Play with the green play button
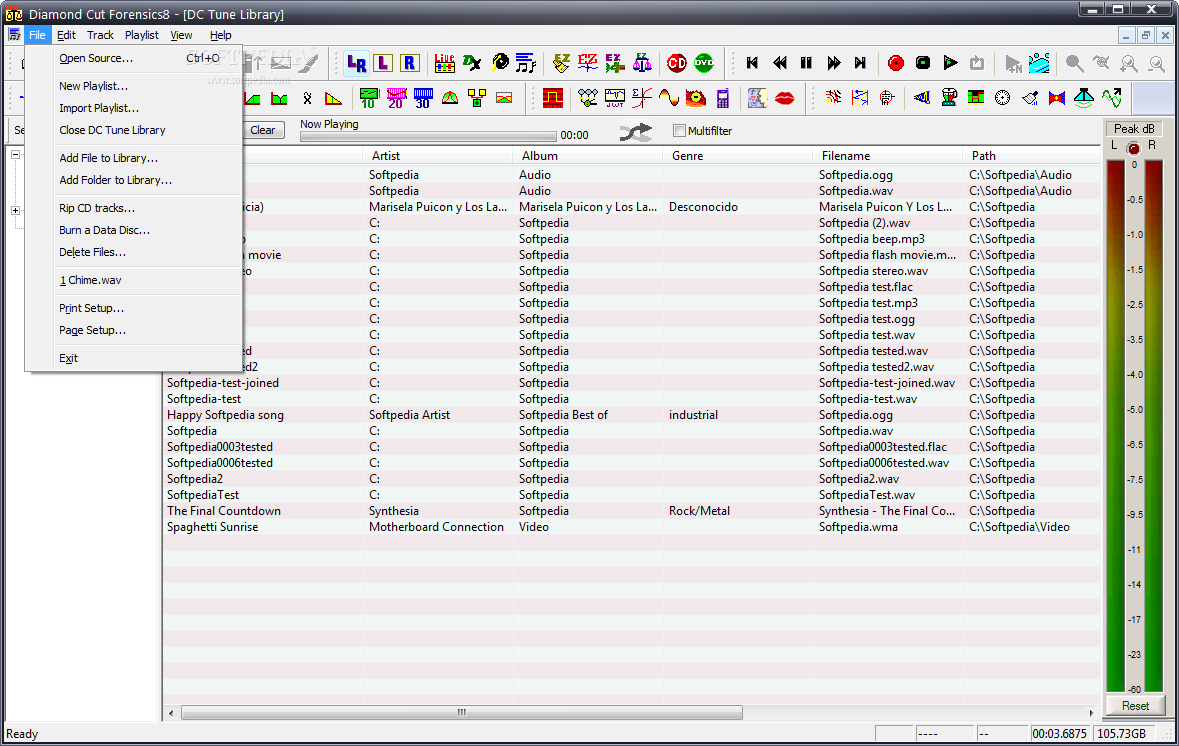Screen dimensions: 1179x746 point(950,63)
